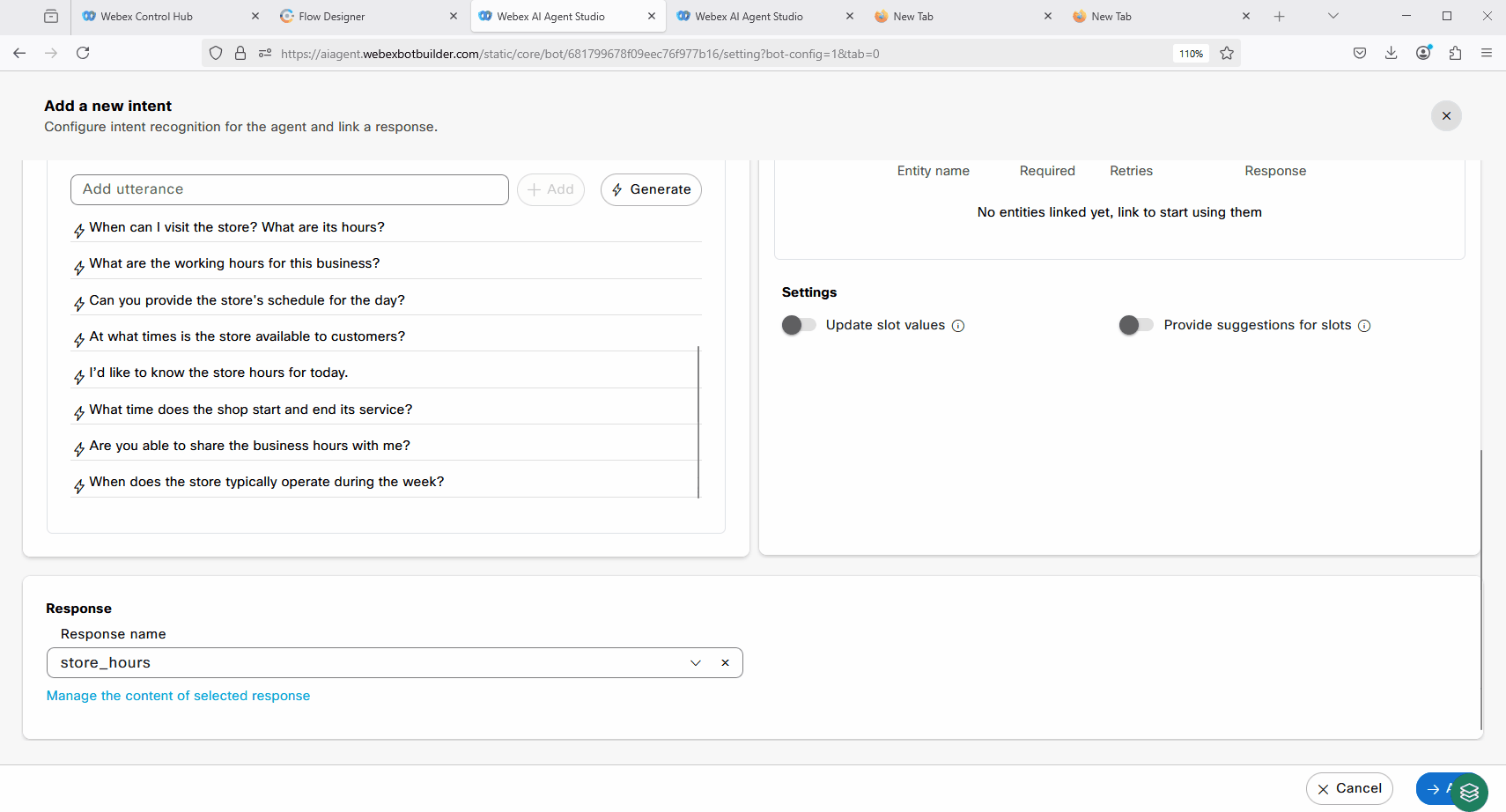1506x812 pixels.
Task: Open the list all tabs chevron
Action: (1333, 17)
